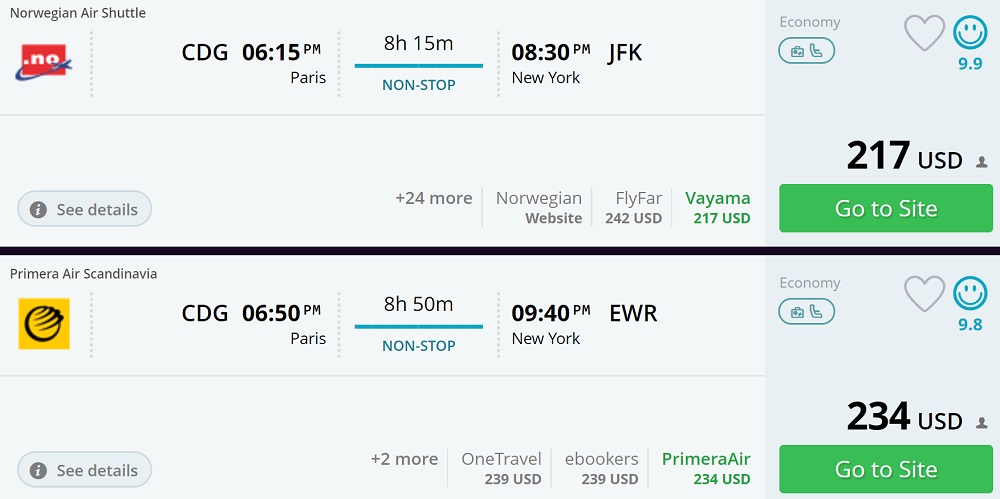Expand See details for the Primera flight
The height and width of the screenshot is (499, 1000).
click(85, 470)
